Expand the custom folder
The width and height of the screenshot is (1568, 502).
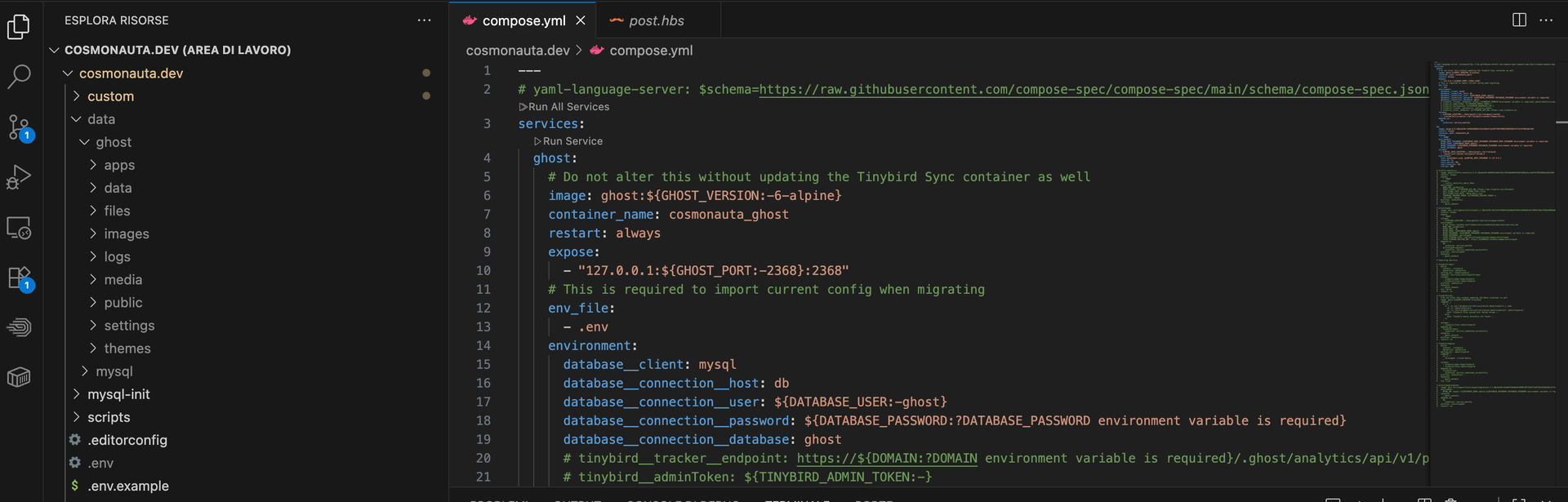pos(77,96)
